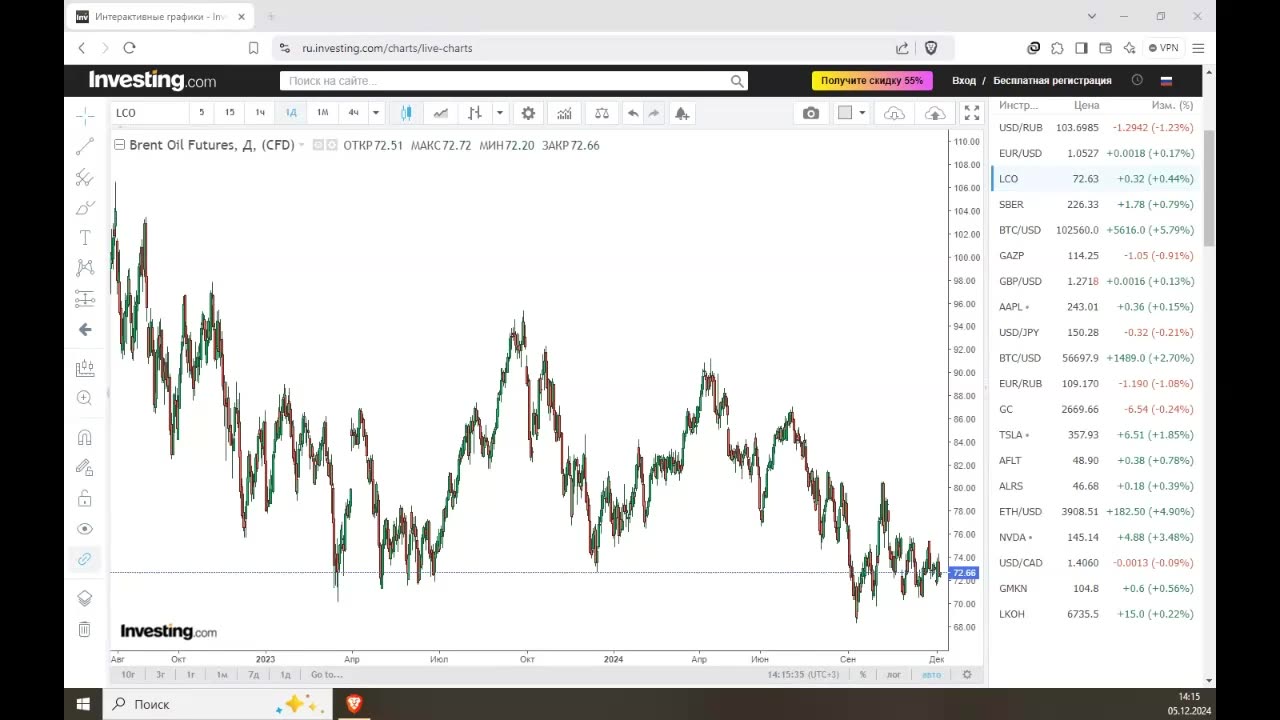Click the Brave browser taskbar icon
1280x720 pixels.
[353, 704]
